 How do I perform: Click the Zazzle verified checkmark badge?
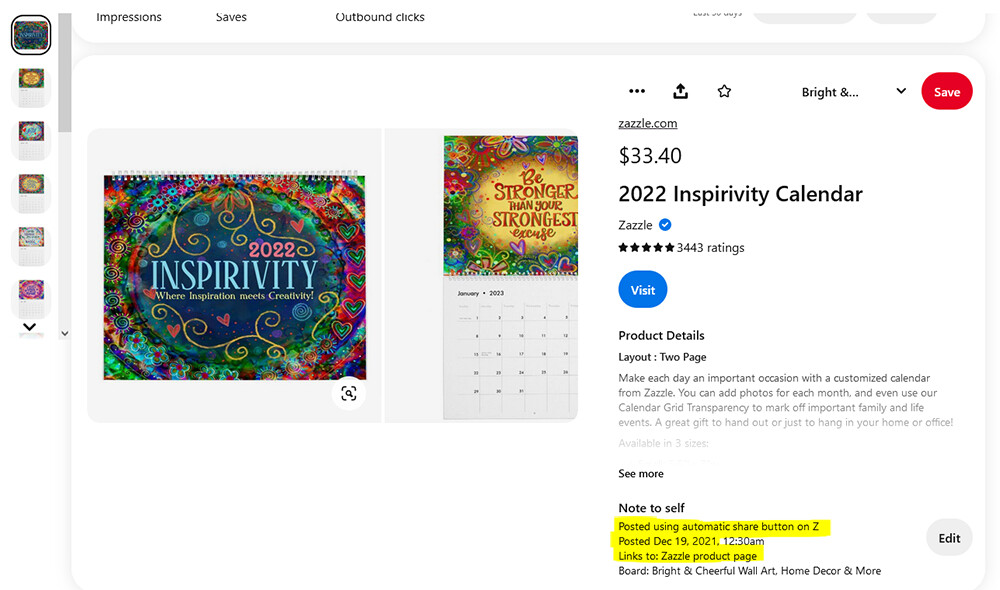click(x=665, y=225)
